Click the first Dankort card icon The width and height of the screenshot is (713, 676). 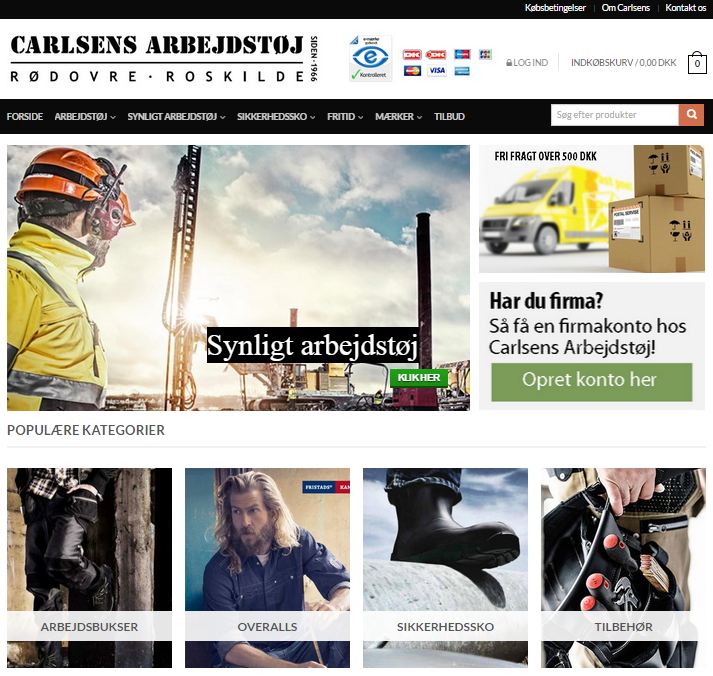(412, 55)
